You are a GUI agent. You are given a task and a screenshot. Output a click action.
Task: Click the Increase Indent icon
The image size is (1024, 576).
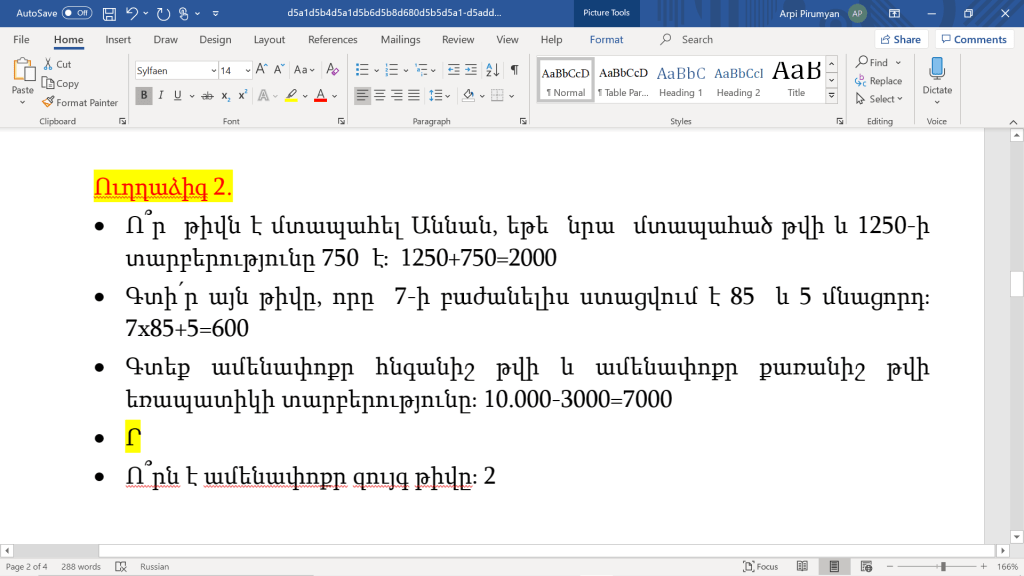pos(472,70)
